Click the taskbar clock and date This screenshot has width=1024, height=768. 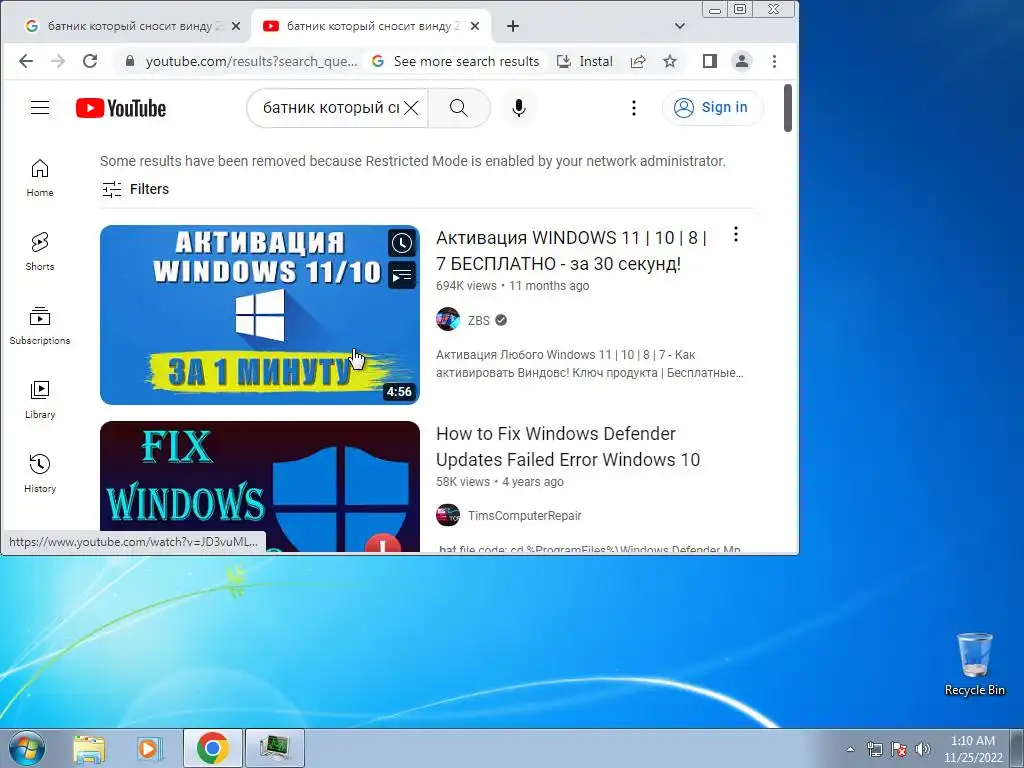click(973, 749)
